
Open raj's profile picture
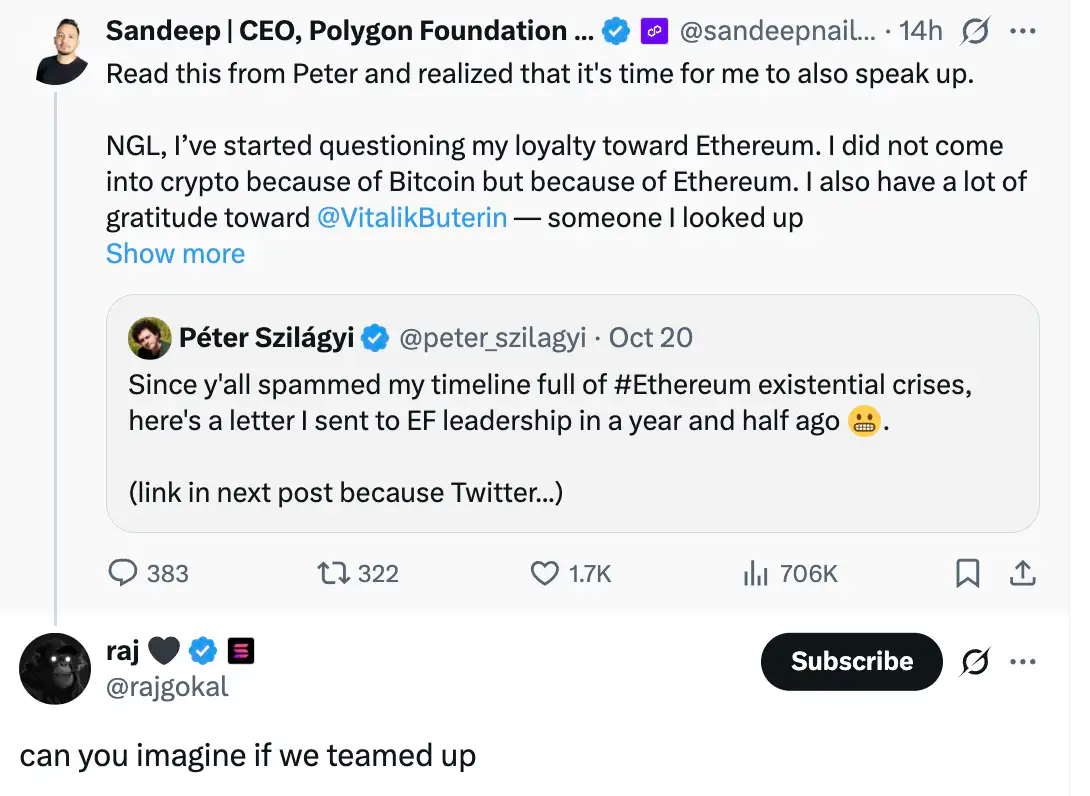tap(55, 669)
